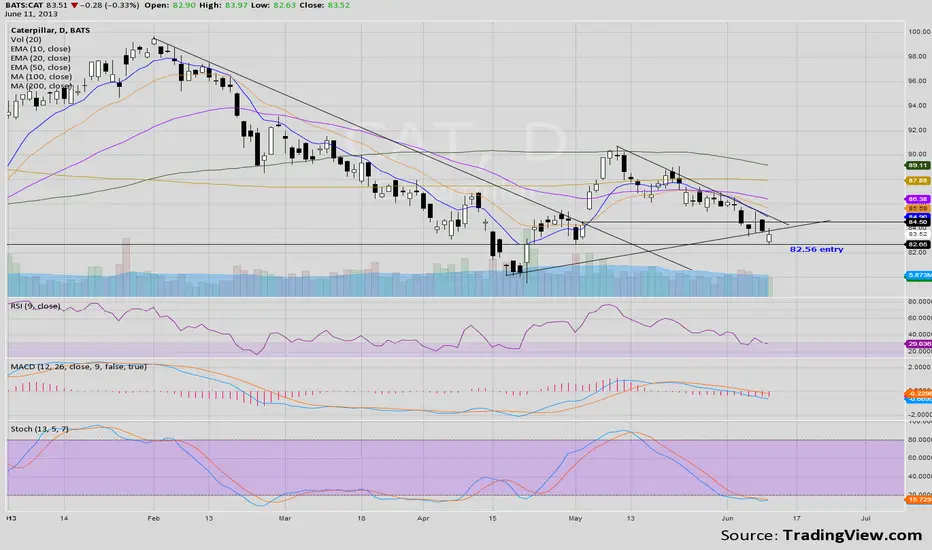The width and height of the screenshot is (932, 550).
Task: Click the 100.00 price axis label
Action: (920, 32)
